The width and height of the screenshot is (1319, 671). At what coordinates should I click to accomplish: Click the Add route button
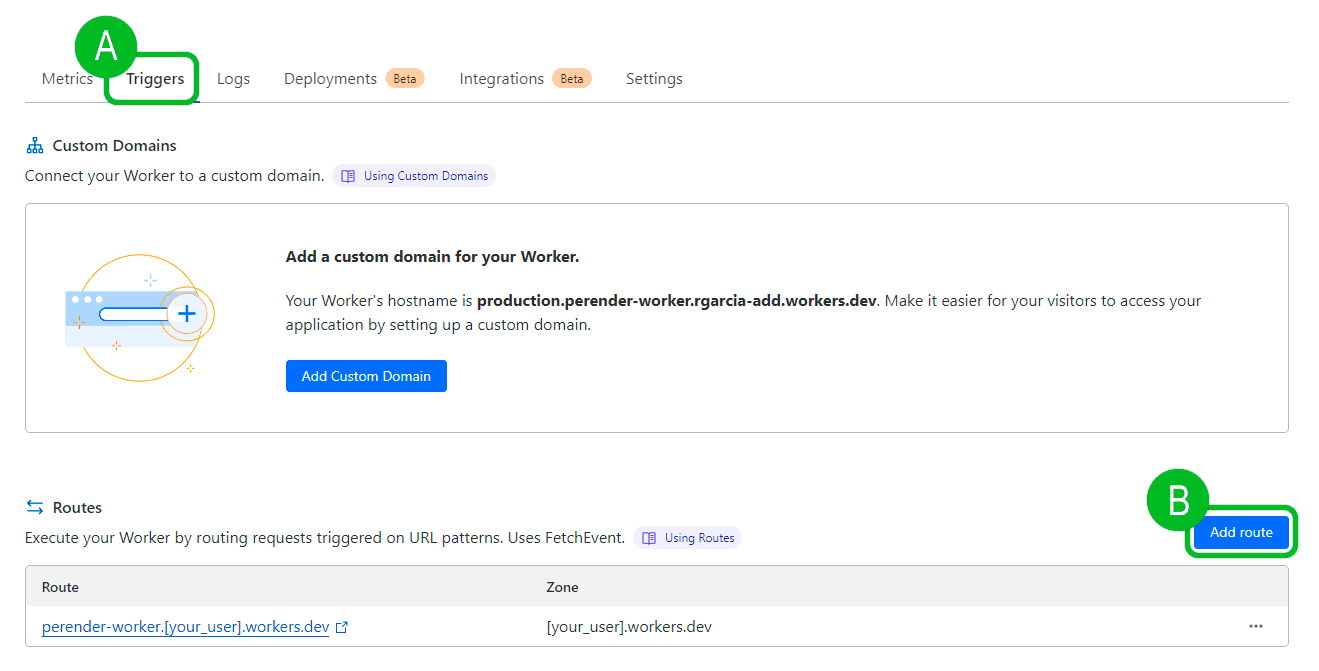[1241, 532]
